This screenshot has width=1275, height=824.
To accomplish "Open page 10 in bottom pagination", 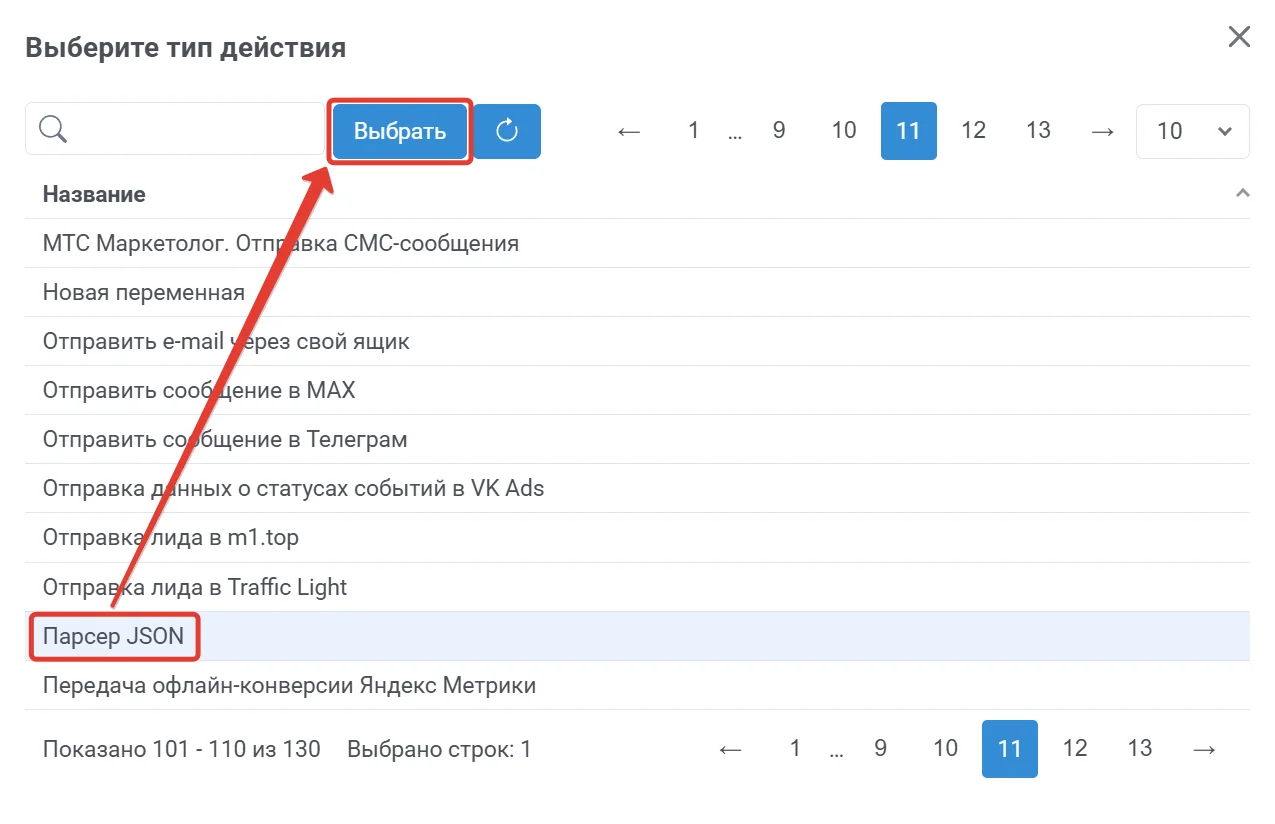I will [946, 749].
